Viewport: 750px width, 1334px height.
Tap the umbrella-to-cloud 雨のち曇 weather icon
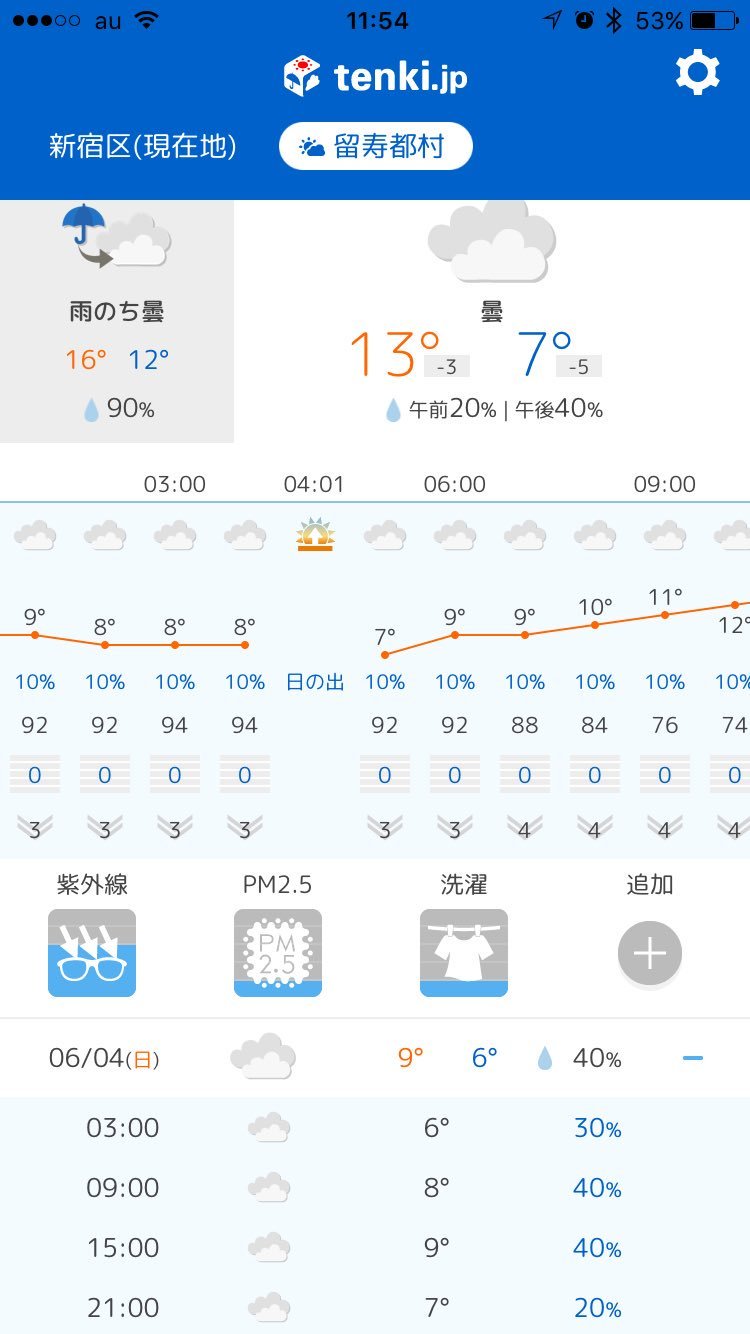pyautogui.click(x=117, y=238)
